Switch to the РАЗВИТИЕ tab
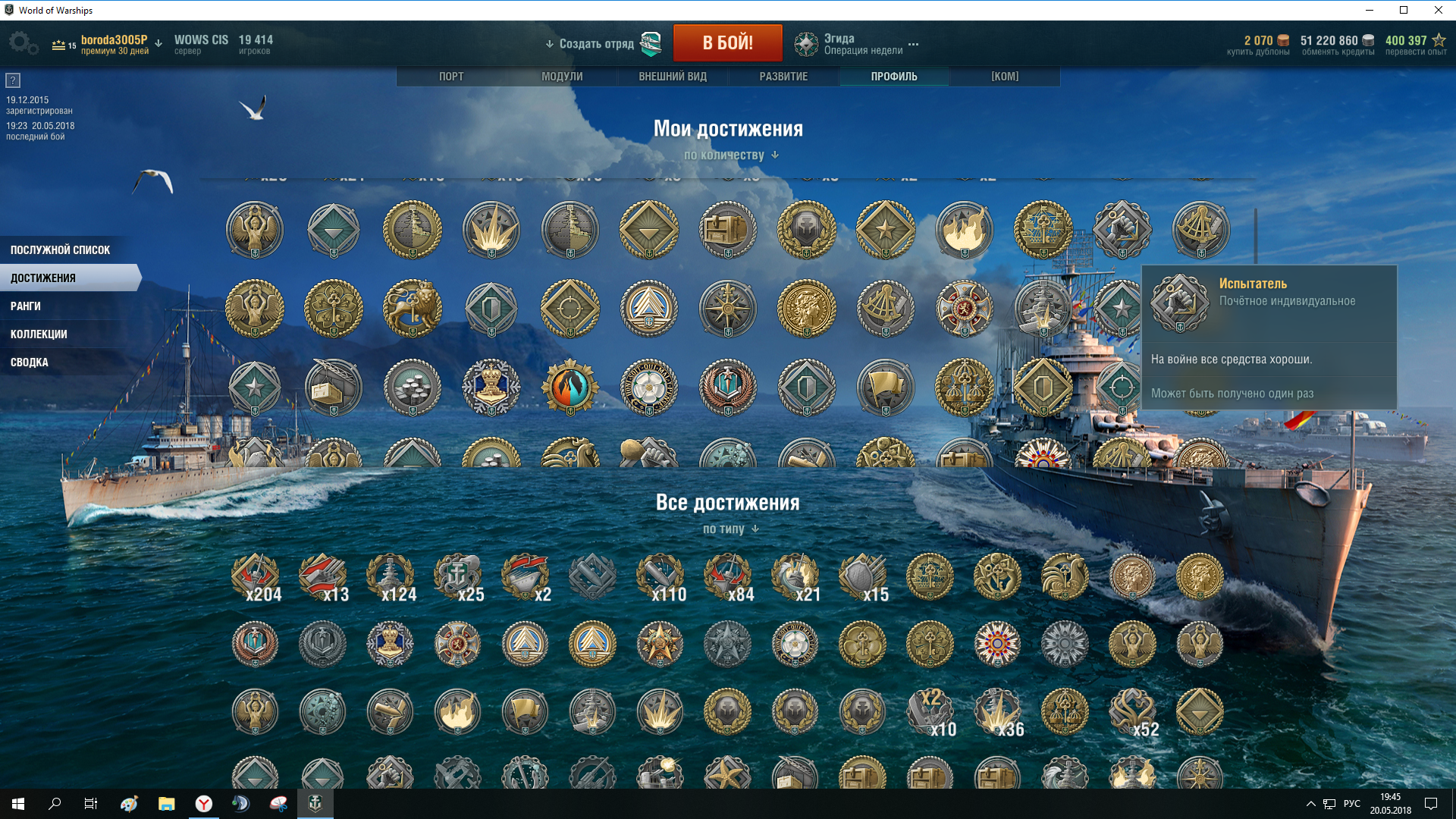The image size is (1456, 819). pos(783,77)
